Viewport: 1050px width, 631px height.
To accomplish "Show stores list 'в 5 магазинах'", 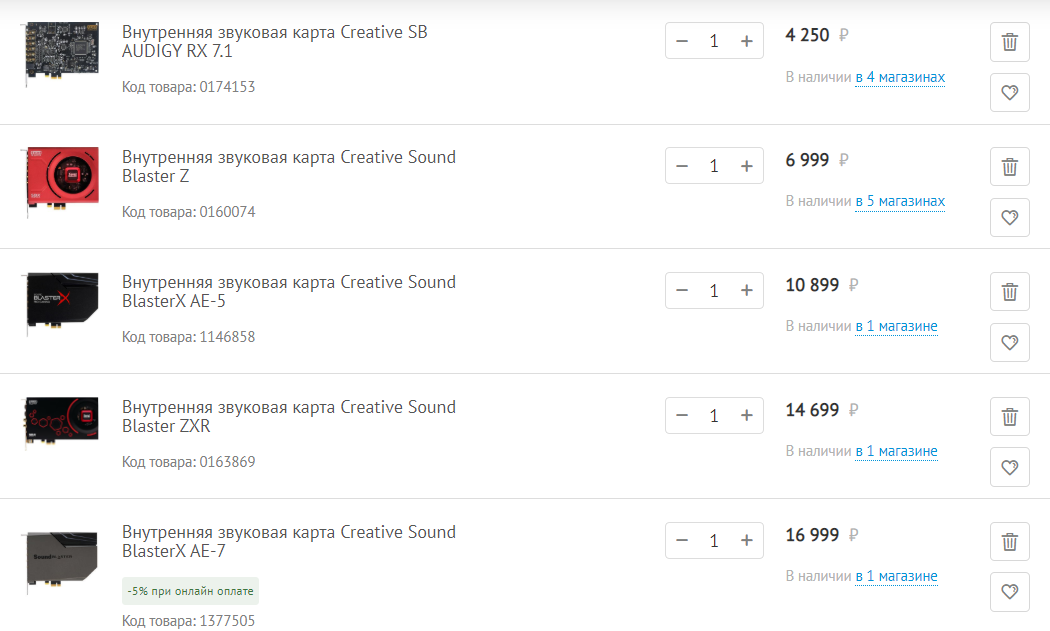I will (x=900, y=202).
